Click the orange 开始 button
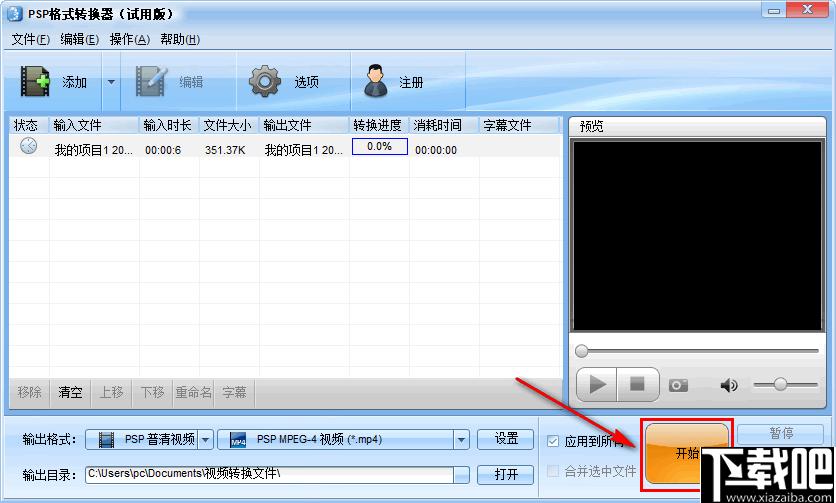 (x=686, y=453)
